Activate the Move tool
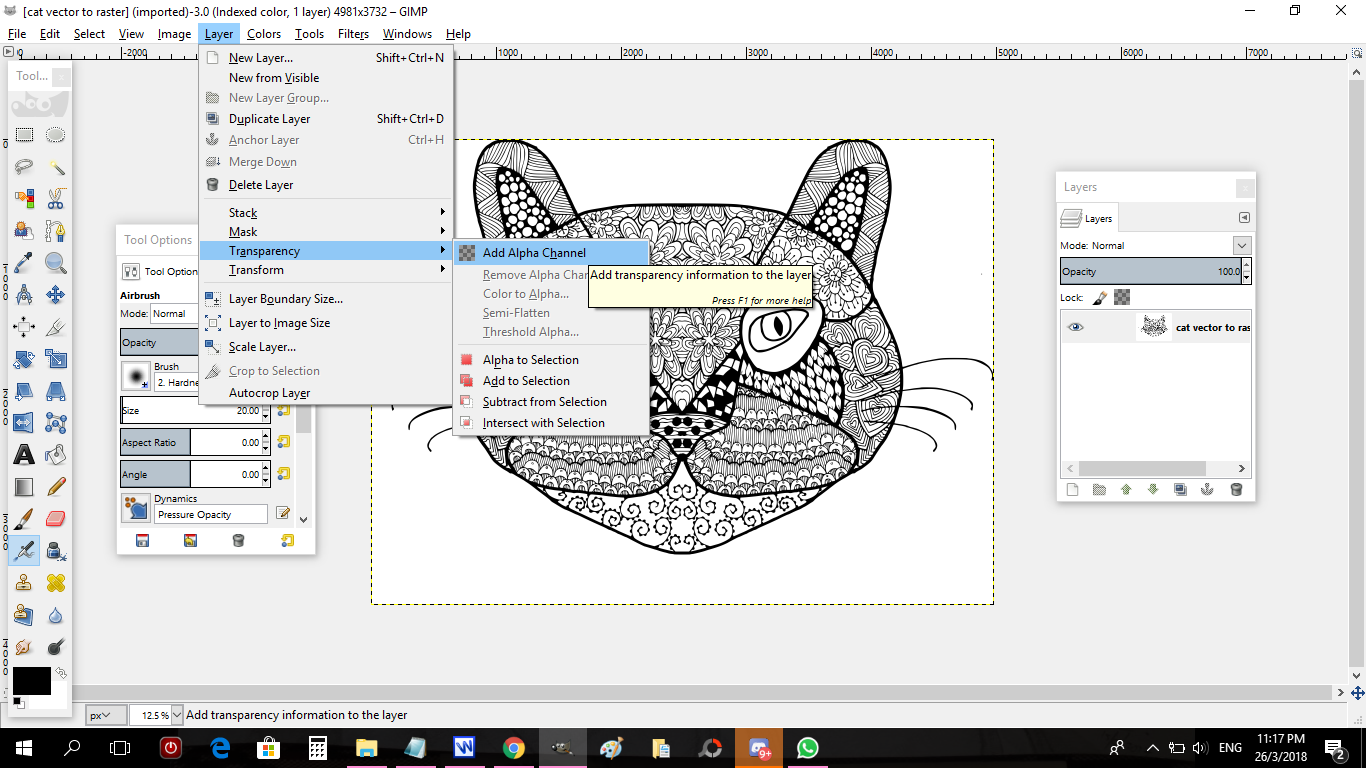Viewport: 1366px width, 768px height. tap(56, 295)
